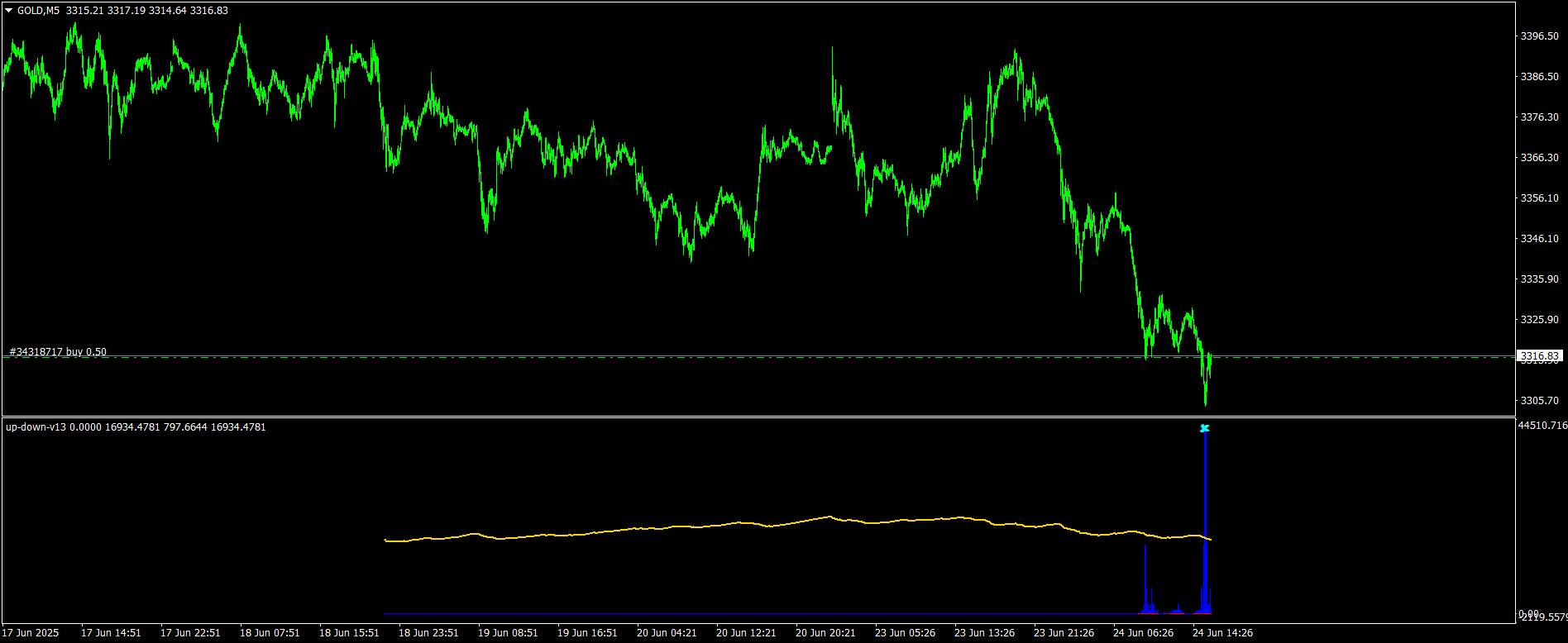Select the indicator value 797.6644
Image resolution: width=1568 pixels, height=643 pixels.
(x=185, y=427)
